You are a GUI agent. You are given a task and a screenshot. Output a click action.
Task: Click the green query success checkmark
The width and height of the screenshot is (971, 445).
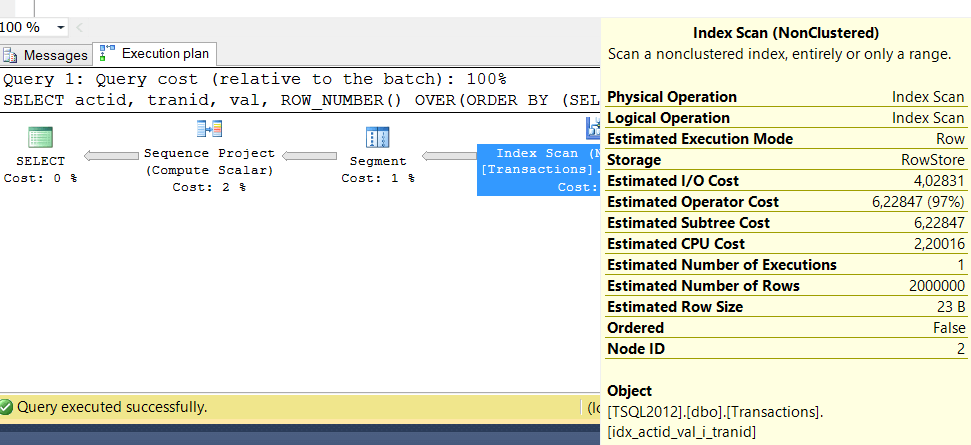pyautogui.click(x=6, y=407)
